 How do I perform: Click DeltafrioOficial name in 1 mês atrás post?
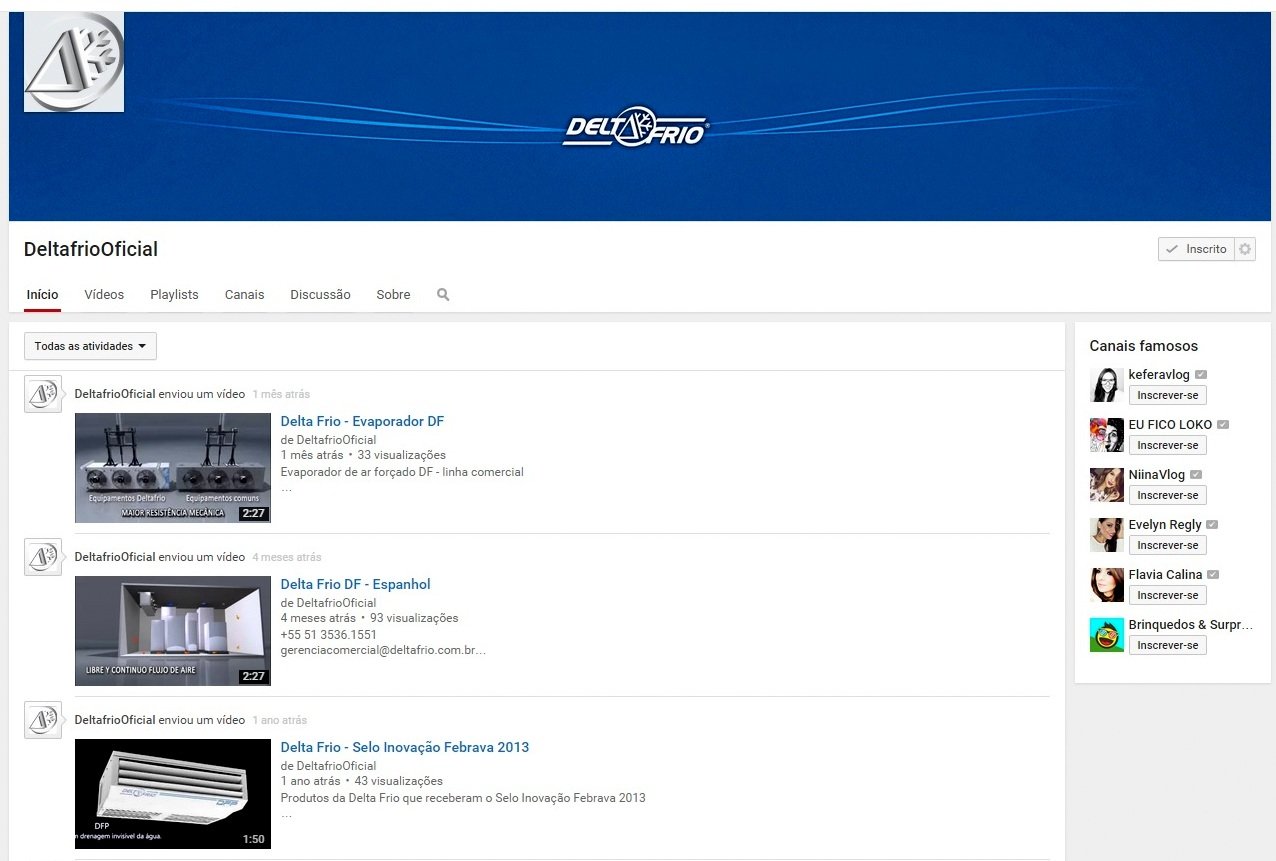[x=115, y=394]
